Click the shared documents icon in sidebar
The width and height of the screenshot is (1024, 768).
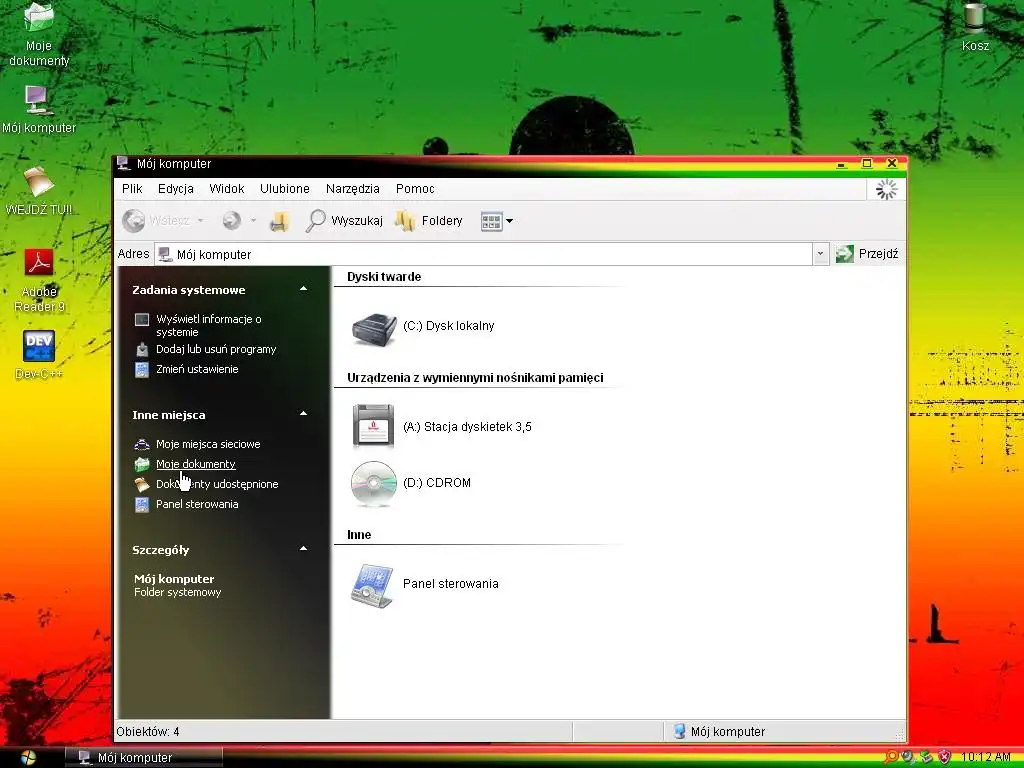[142, 485]
